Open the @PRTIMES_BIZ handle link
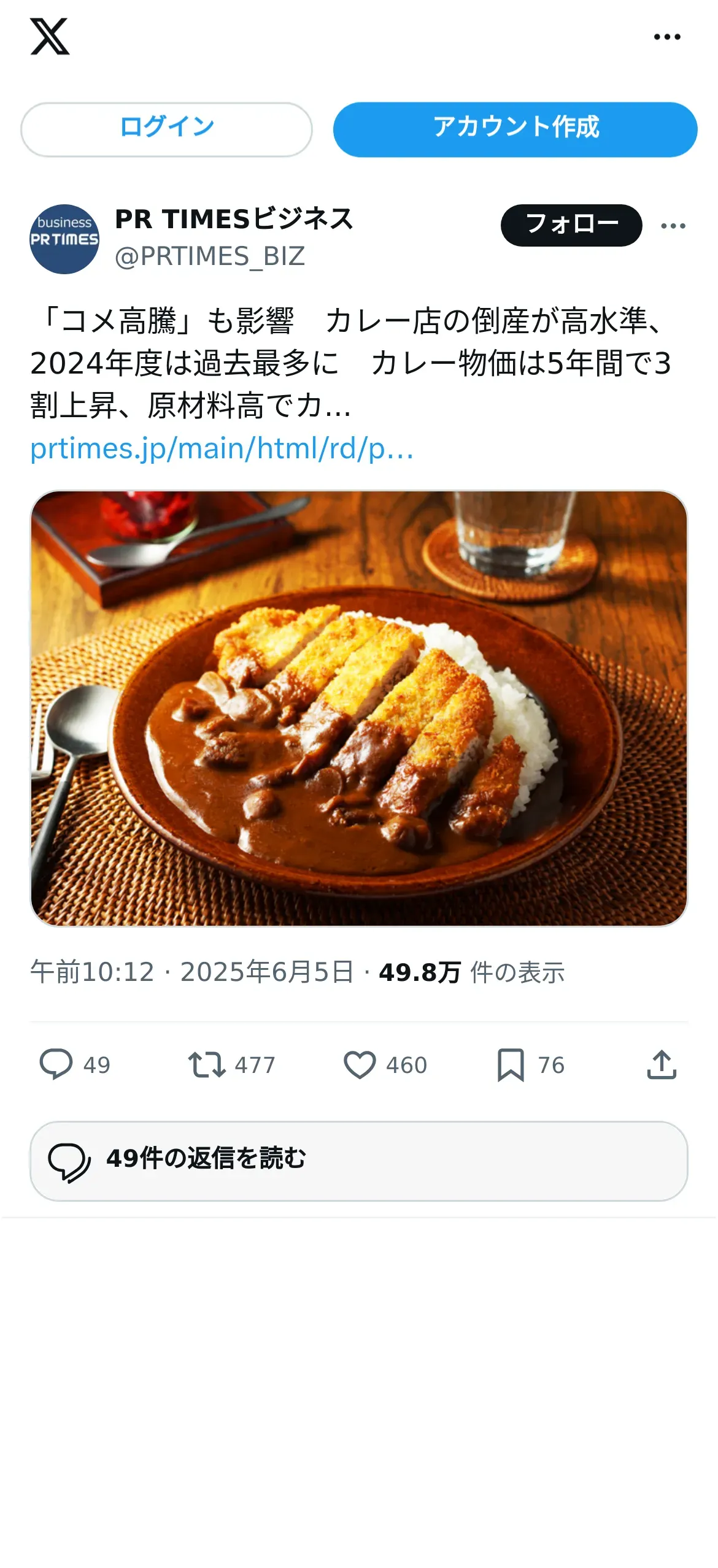The height and width of the screenshot is (1568, 718). point(210,256)
